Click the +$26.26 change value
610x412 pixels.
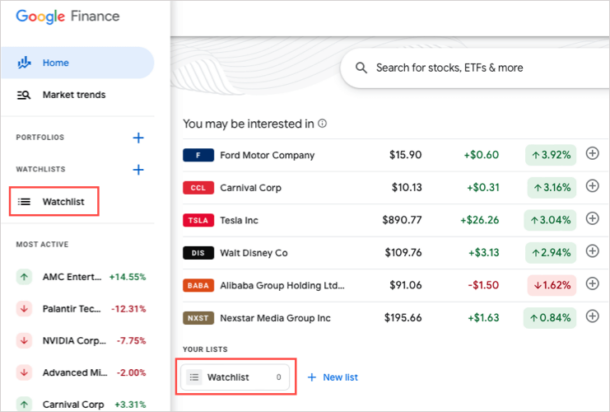pyautogui.click(x=480, y=220)
